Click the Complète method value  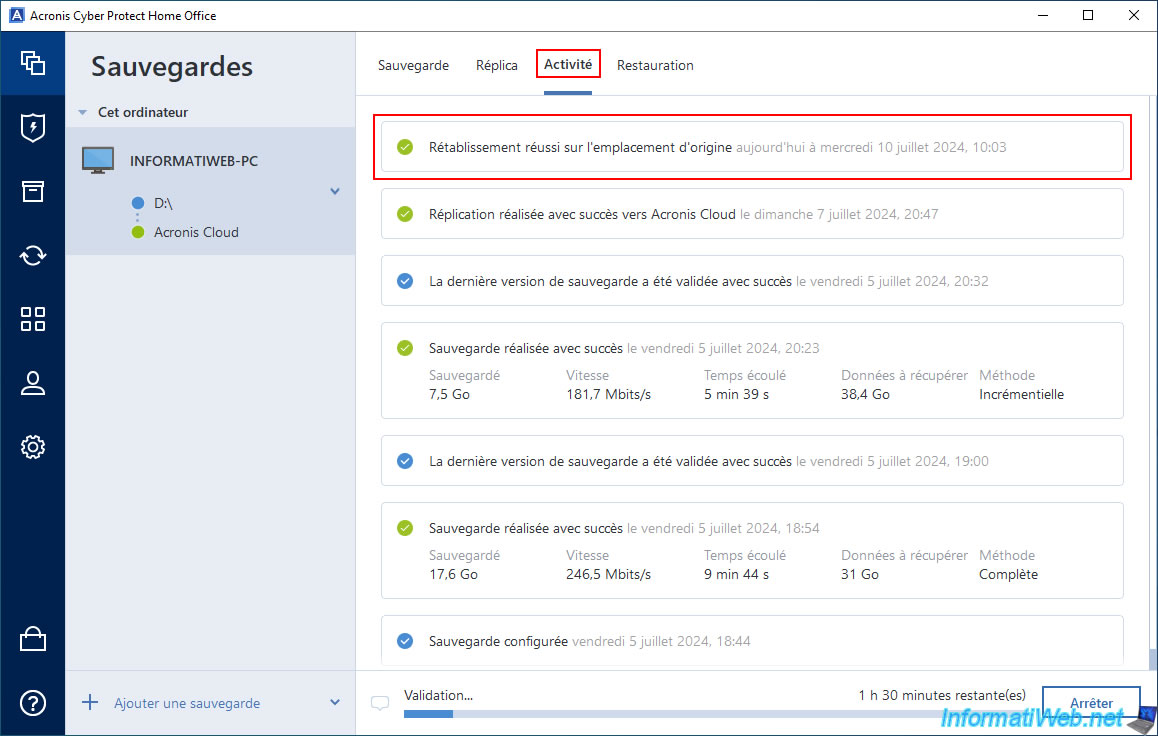point(1008,574)
